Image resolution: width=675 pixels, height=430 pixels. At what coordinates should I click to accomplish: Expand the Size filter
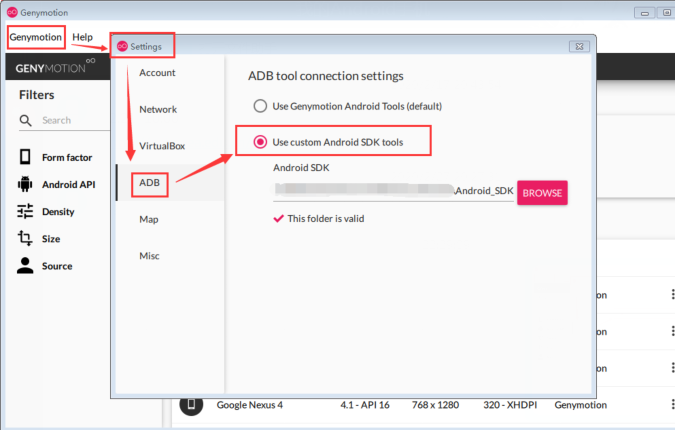point(51,239)
